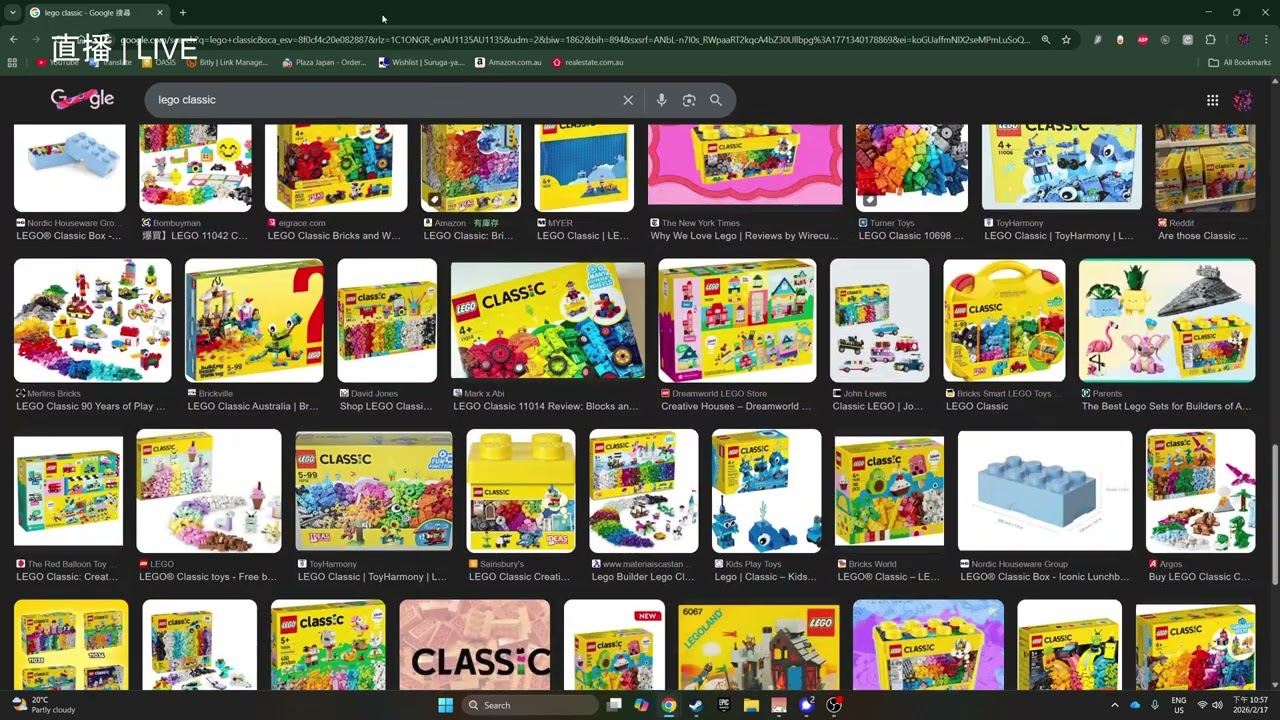Open the realestate.com.au bookmark
The height and width of the screenshot is (720, 1280).
coord(587,62)
